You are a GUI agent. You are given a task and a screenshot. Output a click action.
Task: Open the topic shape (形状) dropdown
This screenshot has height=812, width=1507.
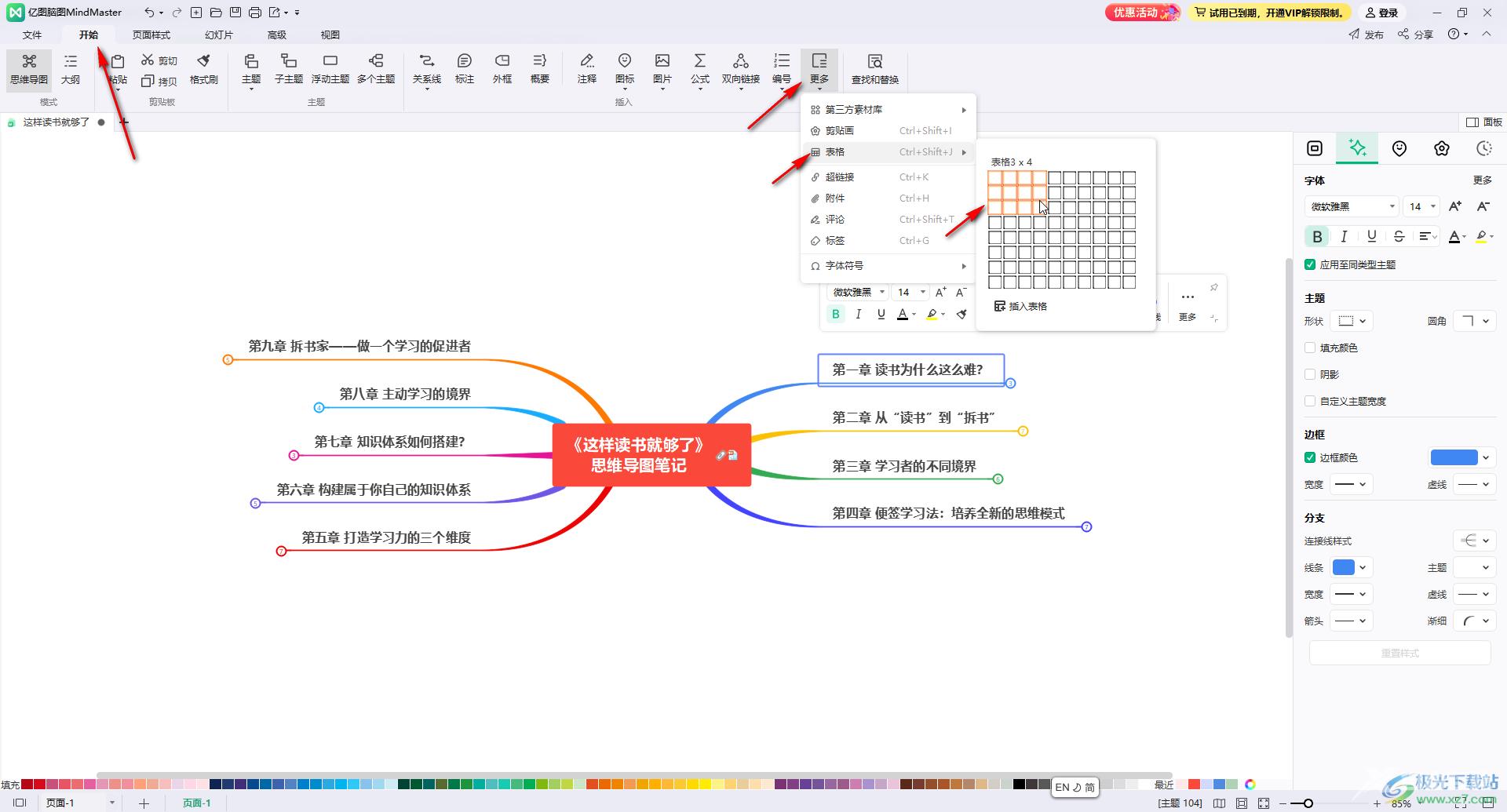coord(1353,321)
